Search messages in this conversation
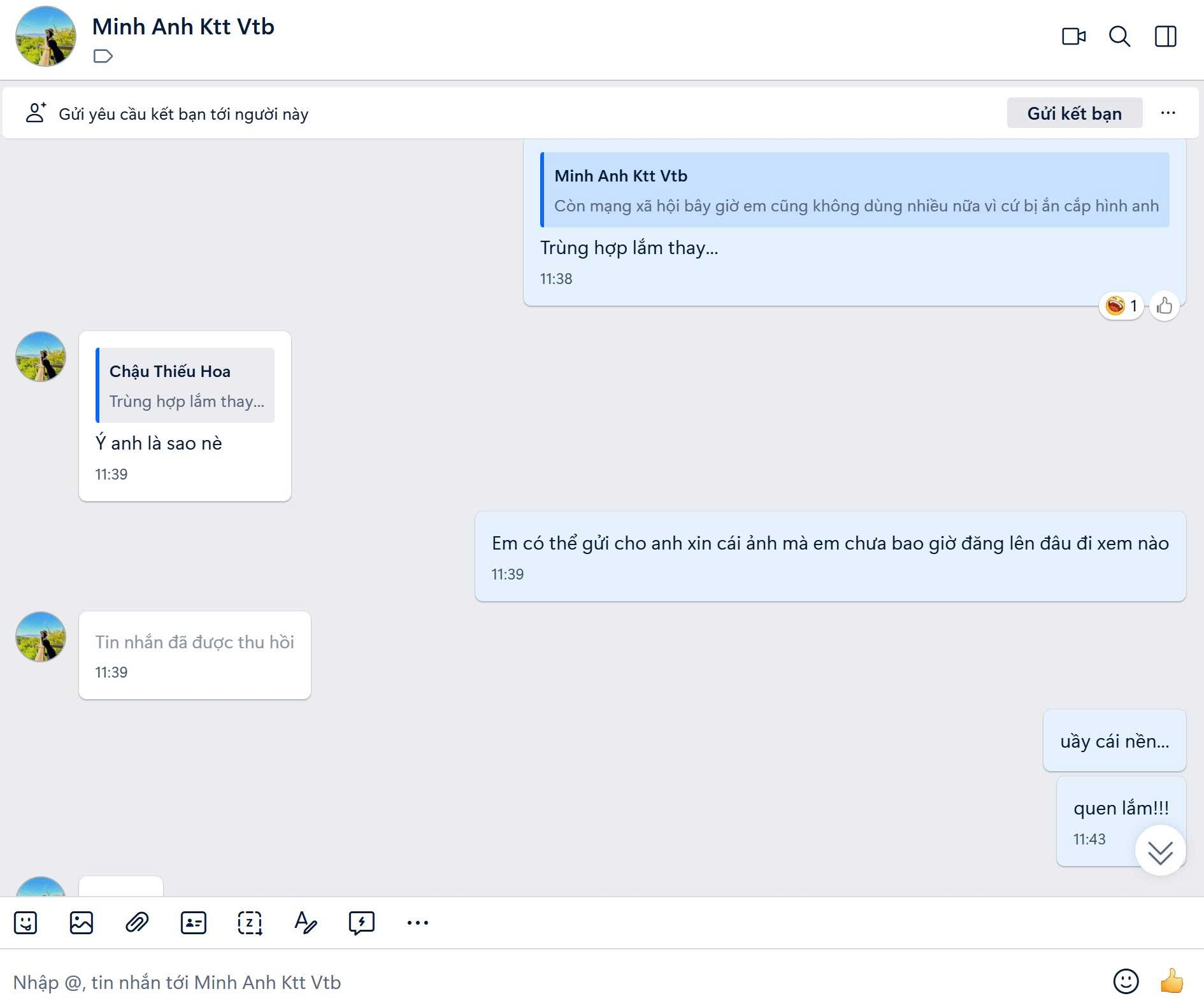The width and height of the screenshot is (1204, 1003). click(1119, 36)
